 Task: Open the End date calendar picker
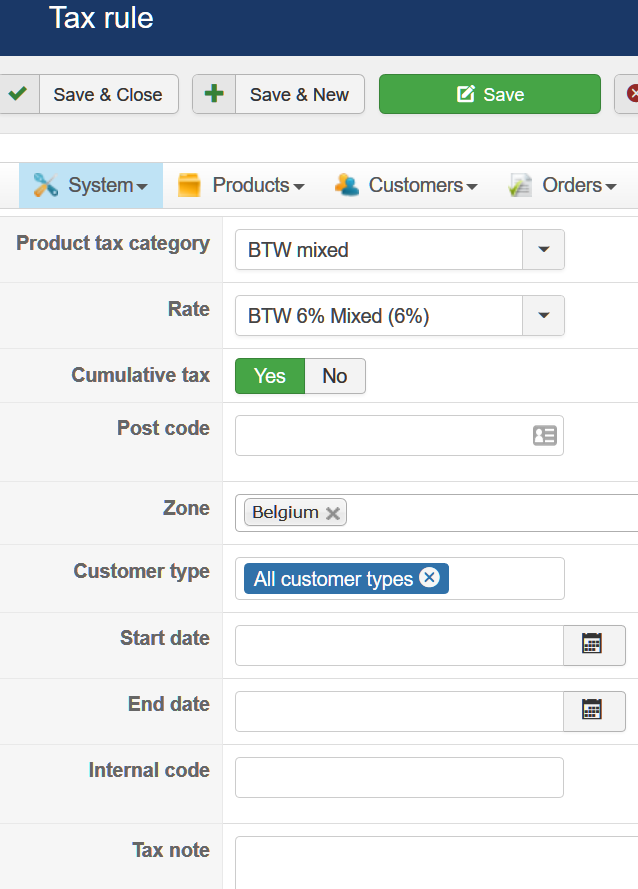pos(593,710)
